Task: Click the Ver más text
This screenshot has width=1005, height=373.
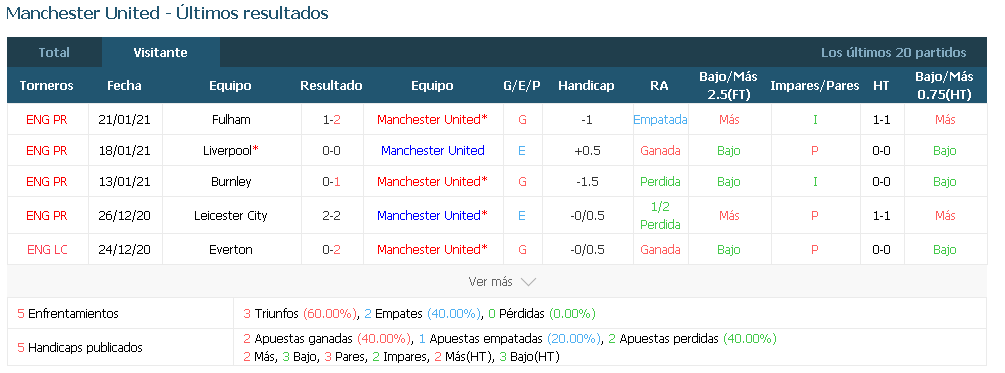Action: tap(490, 282)
